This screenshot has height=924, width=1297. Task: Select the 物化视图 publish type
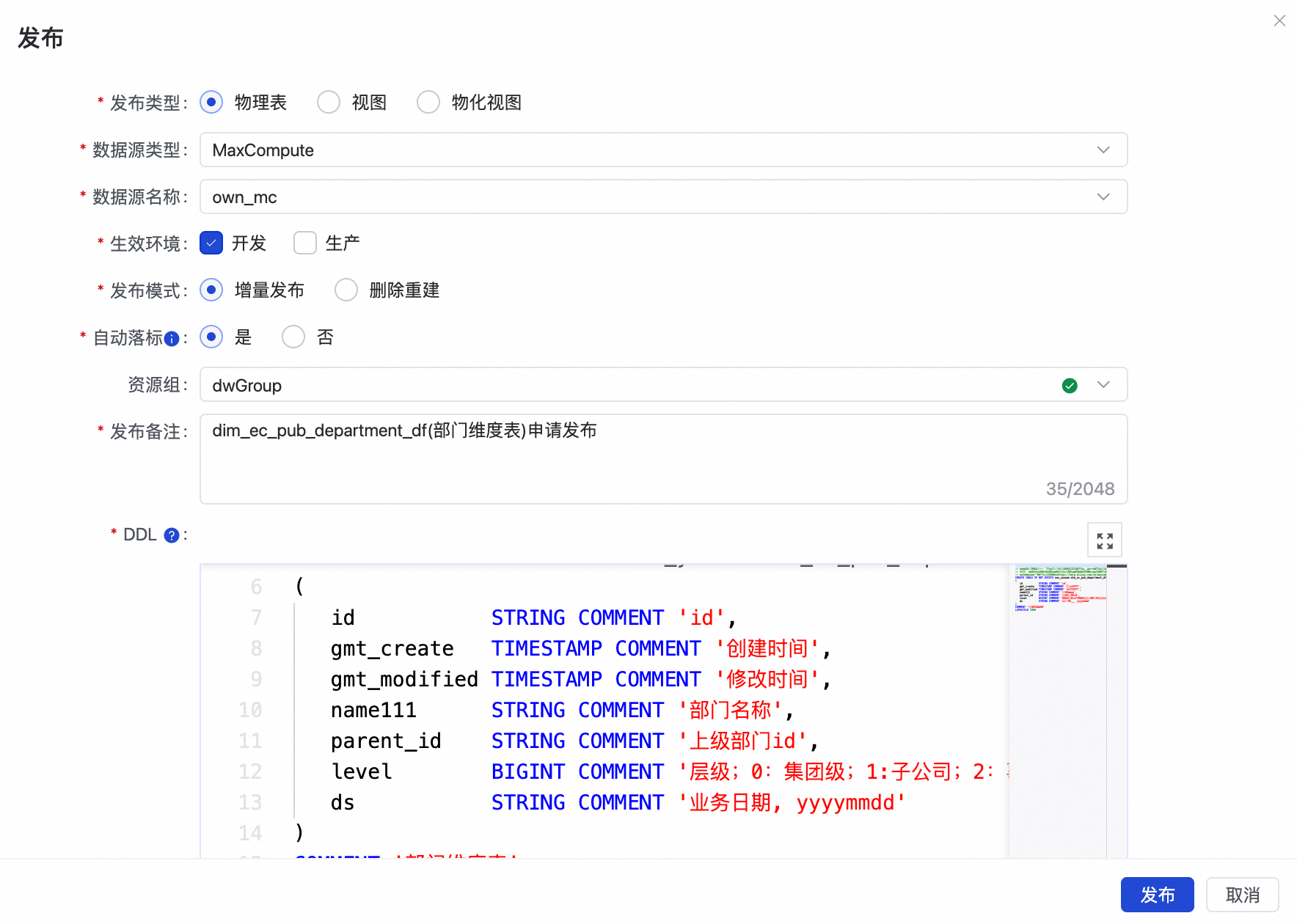(x=428, y=102)
